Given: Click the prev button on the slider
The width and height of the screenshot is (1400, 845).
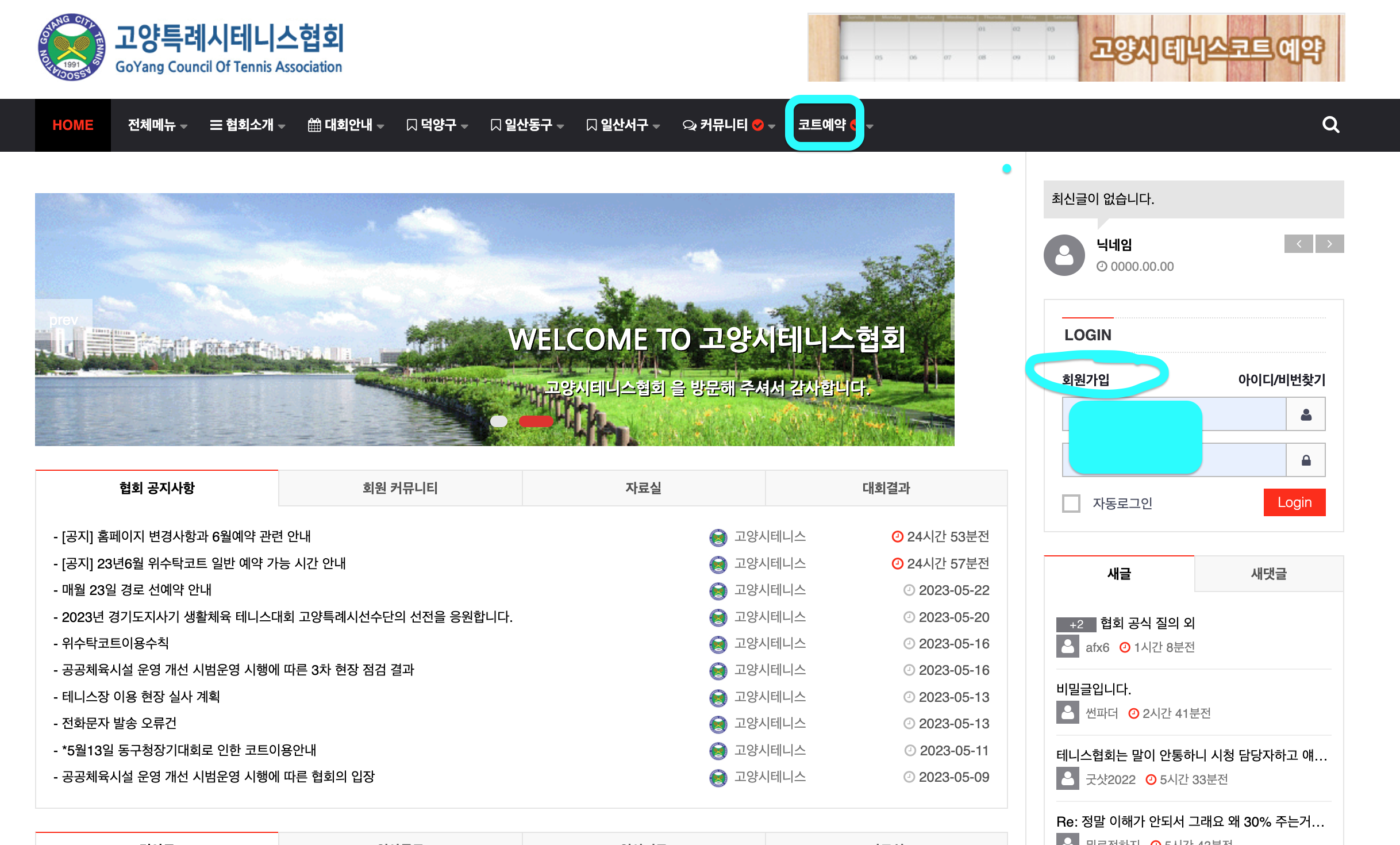Looking at the screenshot, I should pos(63,320).
